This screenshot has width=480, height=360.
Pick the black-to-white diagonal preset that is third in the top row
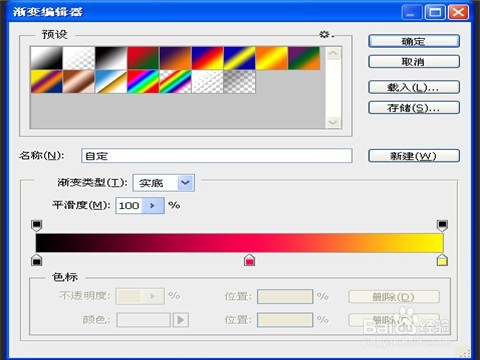coord(111,58)
